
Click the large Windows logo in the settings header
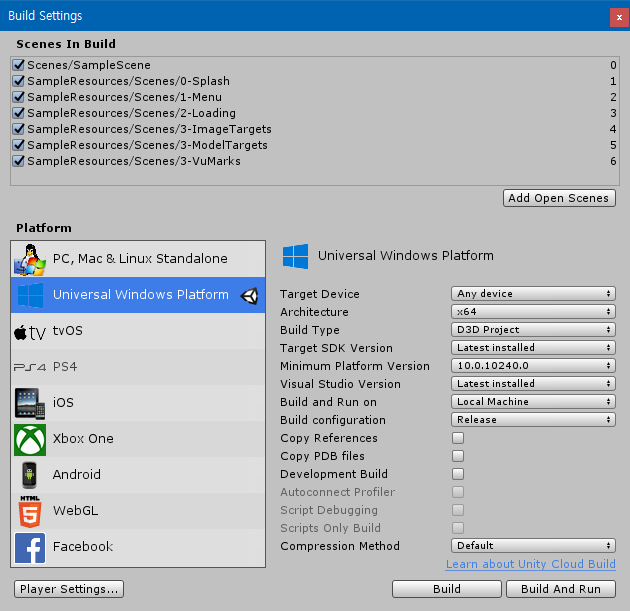click(x=295, y=256)
